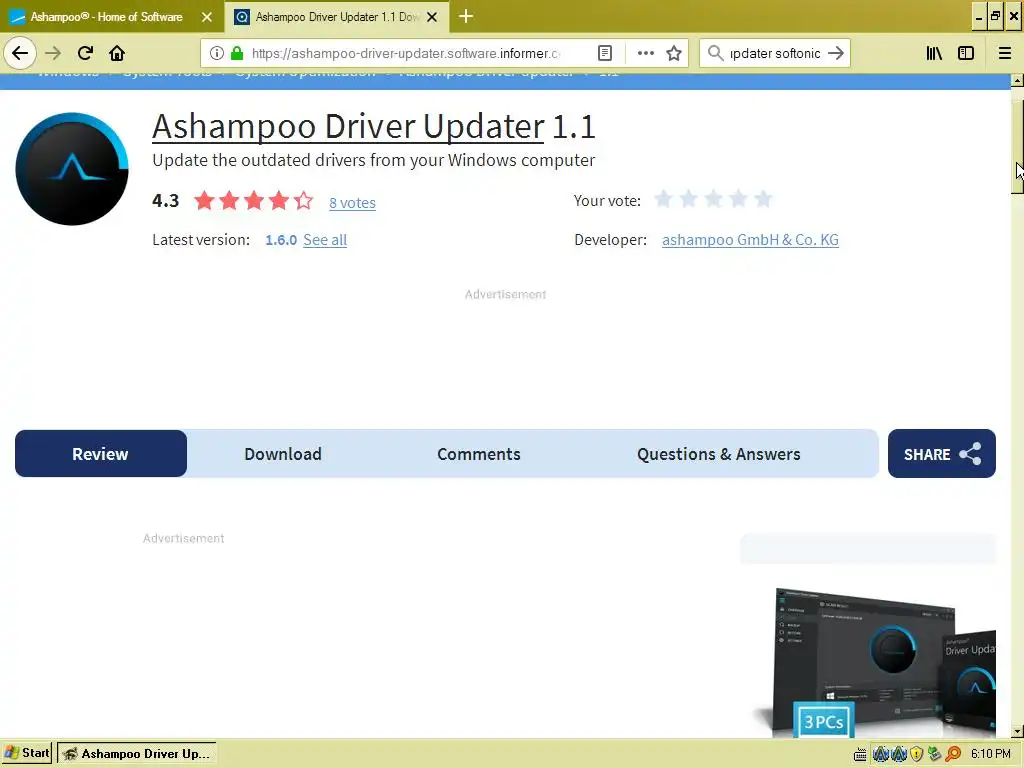
Task: Click the forward navigation arrow
Action: point(53,53)
